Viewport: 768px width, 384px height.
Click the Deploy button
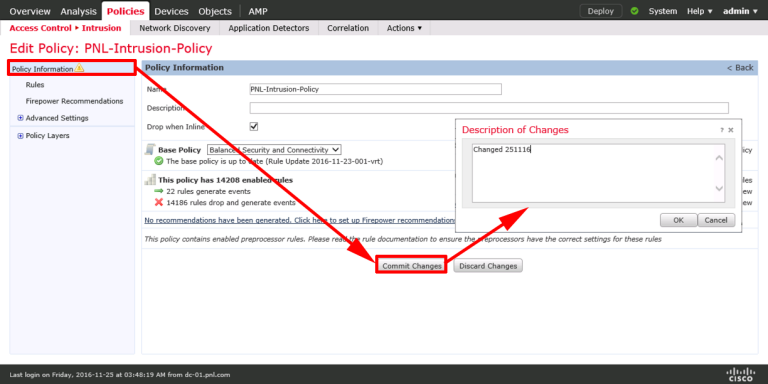600,11
